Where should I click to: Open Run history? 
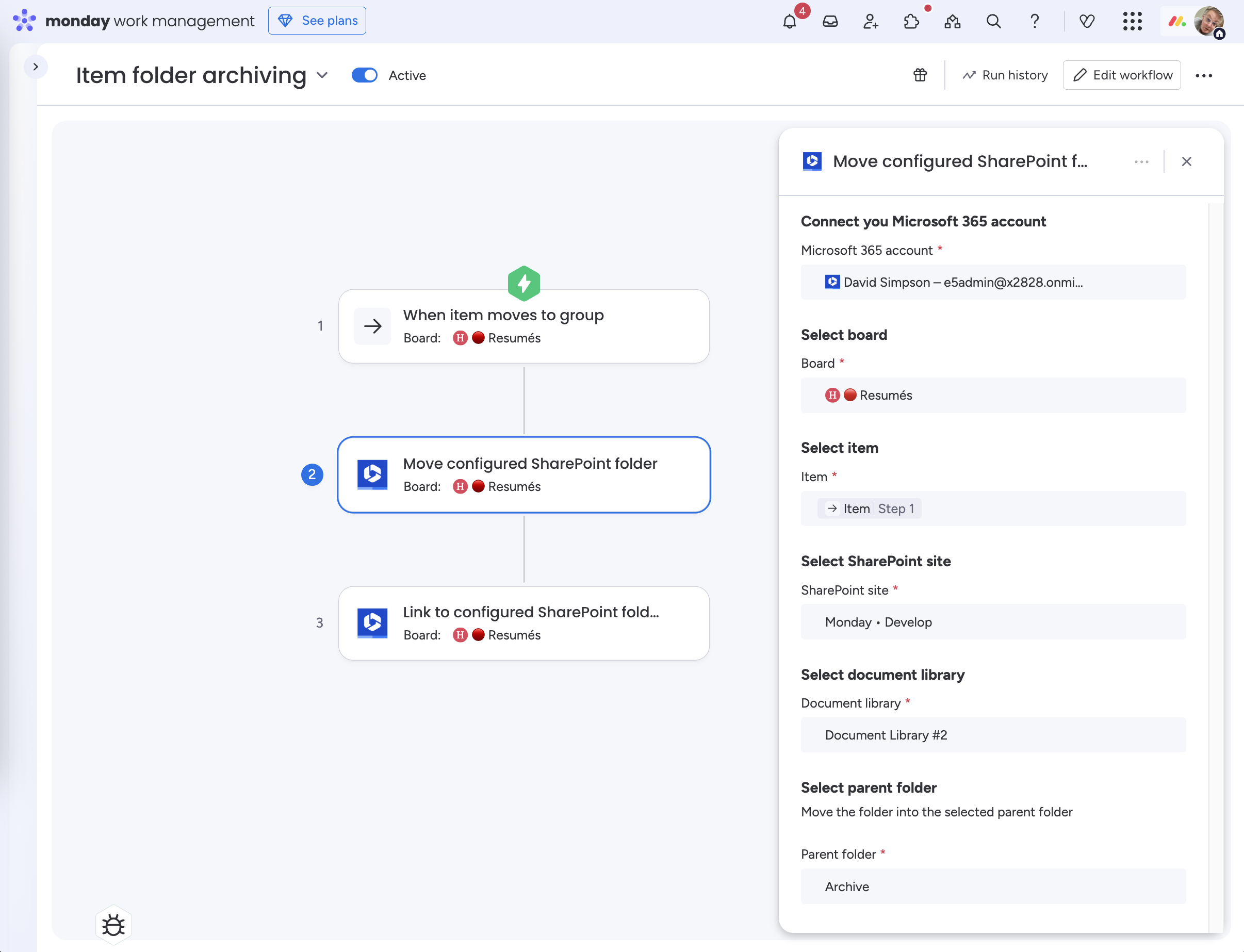tap(1005, 75)
